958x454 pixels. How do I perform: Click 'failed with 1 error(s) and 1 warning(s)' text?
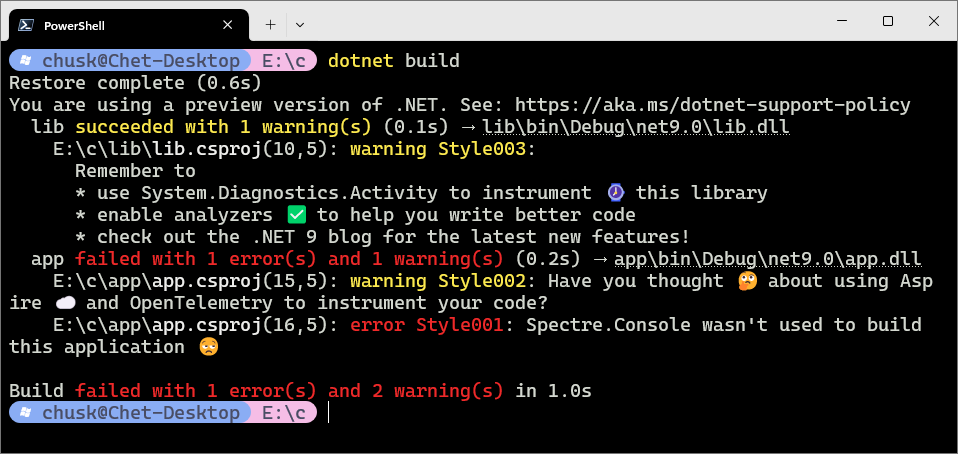click(289, 259)
